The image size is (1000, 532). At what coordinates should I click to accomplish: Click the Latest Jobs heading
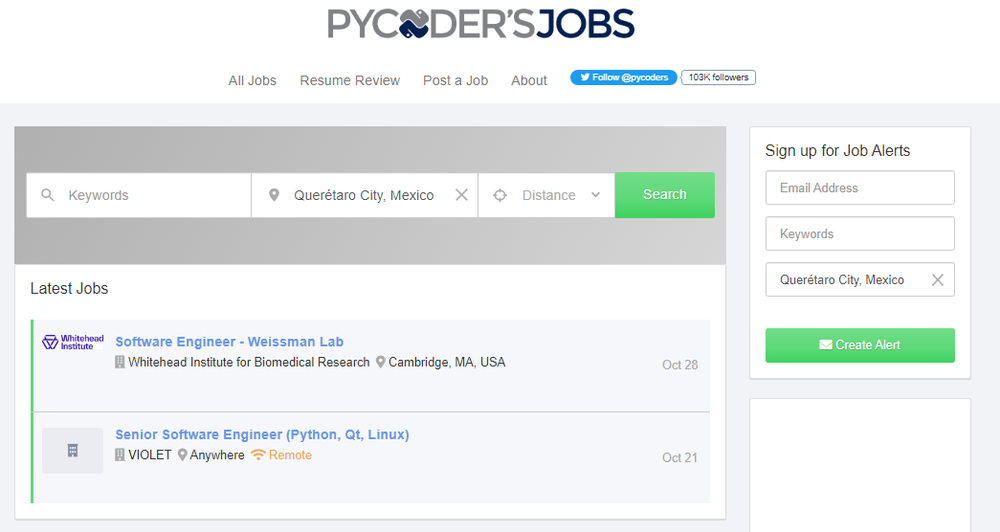click(69, 288)
